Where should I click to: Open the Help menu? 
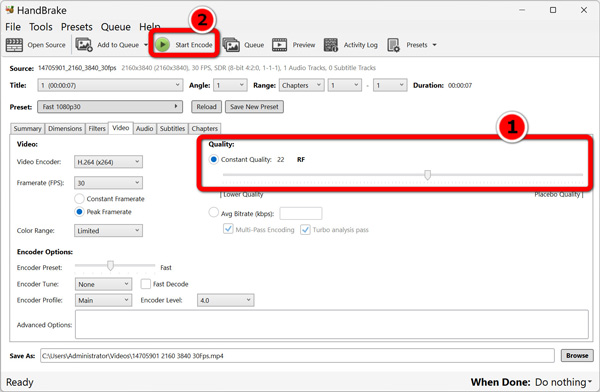pyautogui.click(x=150, y=27)
